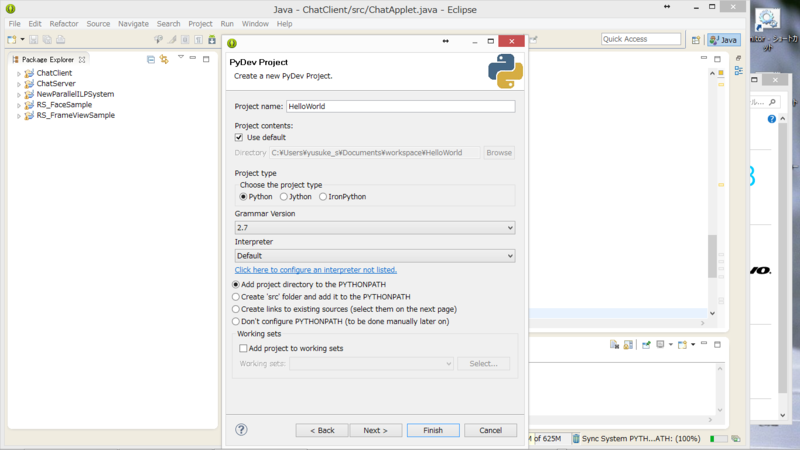Click the Pin Console icon
This screenshot has height=450, width=800.
click(646, 345)
